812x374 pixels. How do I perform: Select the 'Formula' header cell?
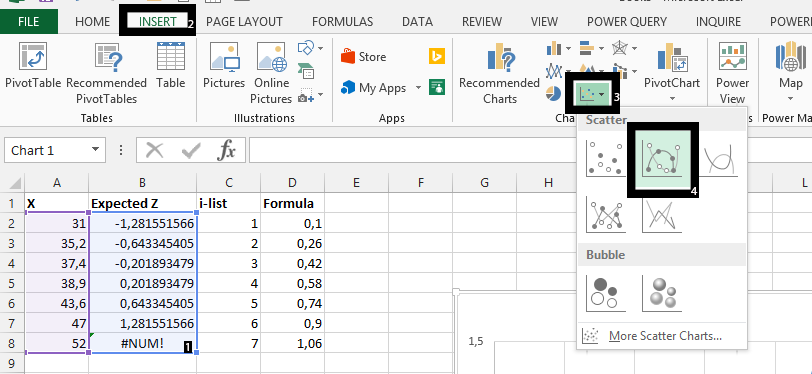point(293,204)
